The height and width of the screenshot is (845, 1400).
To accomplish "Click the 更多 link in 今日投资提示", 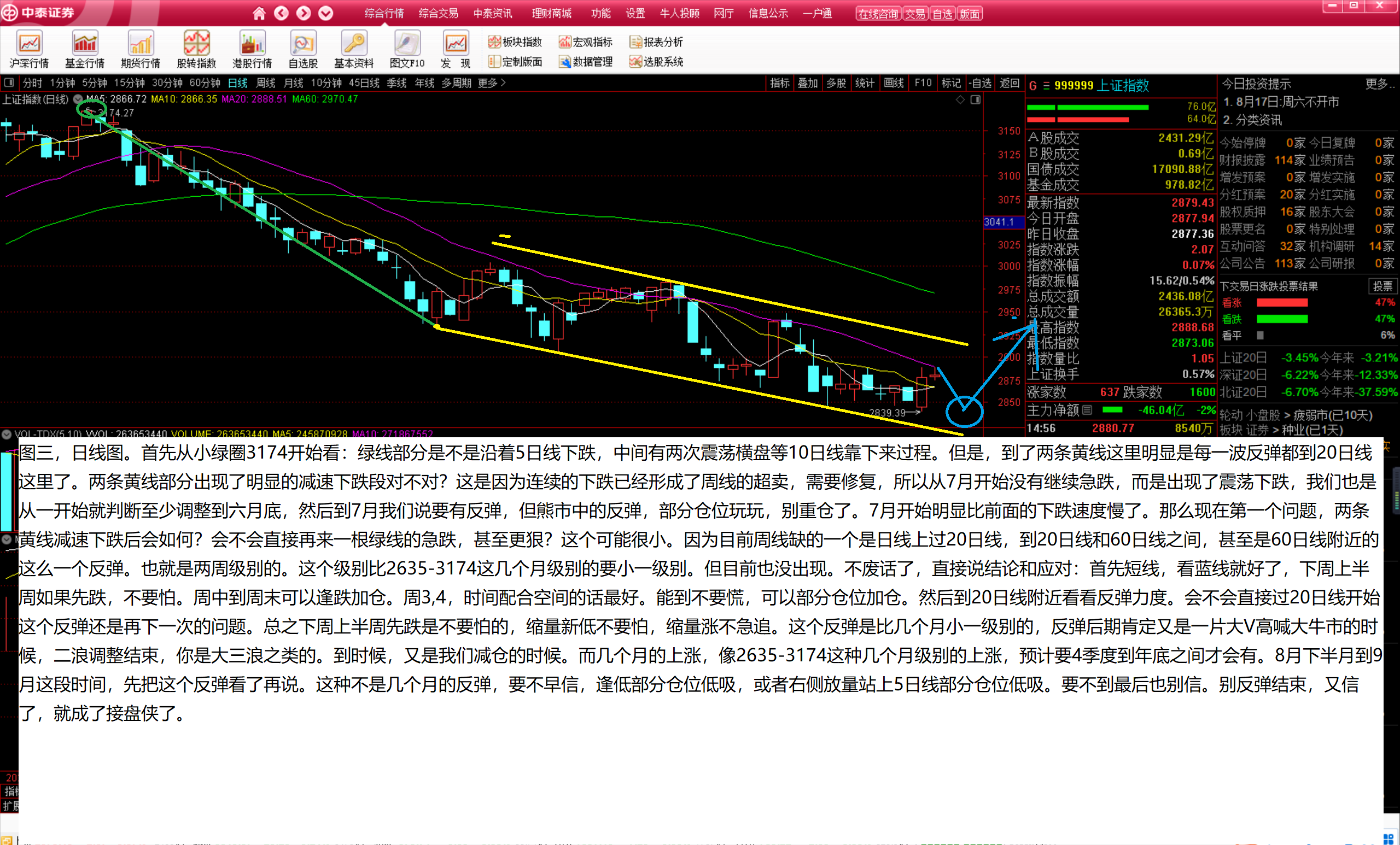I will tap(1380, 84).
